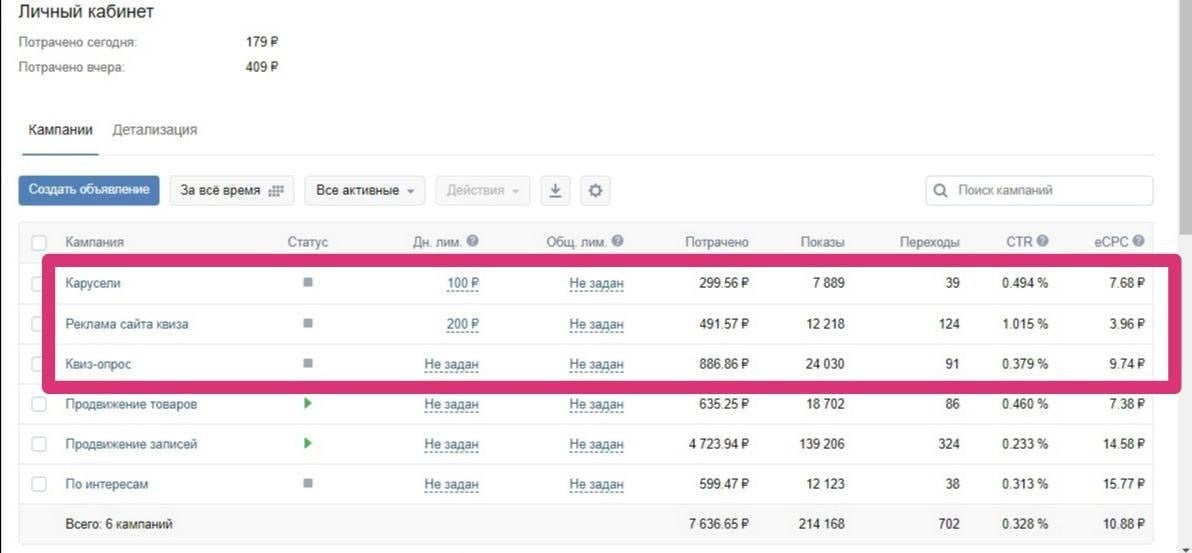Click the Поиск кампаний search field
This screenshot has width=1192, height=553.
tap(1048, 190)
